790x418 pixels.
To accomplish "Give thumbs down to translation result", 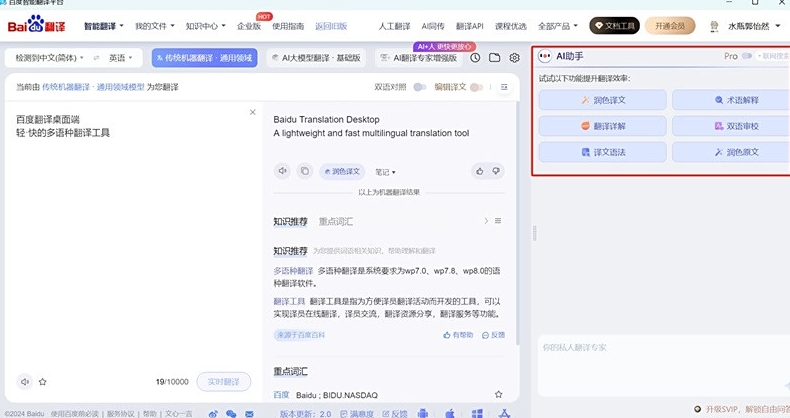I will 496,171.
